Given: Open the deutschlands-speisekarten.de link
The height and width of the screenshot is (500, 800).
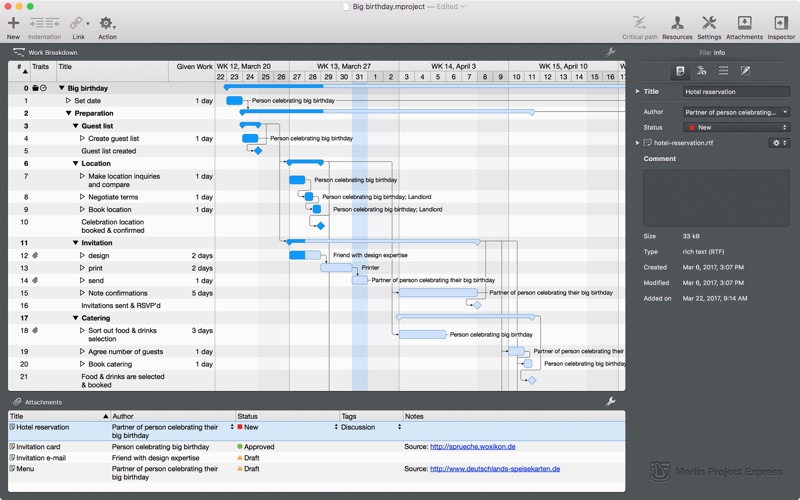Looking at the screenshot, I should (495, 469).
